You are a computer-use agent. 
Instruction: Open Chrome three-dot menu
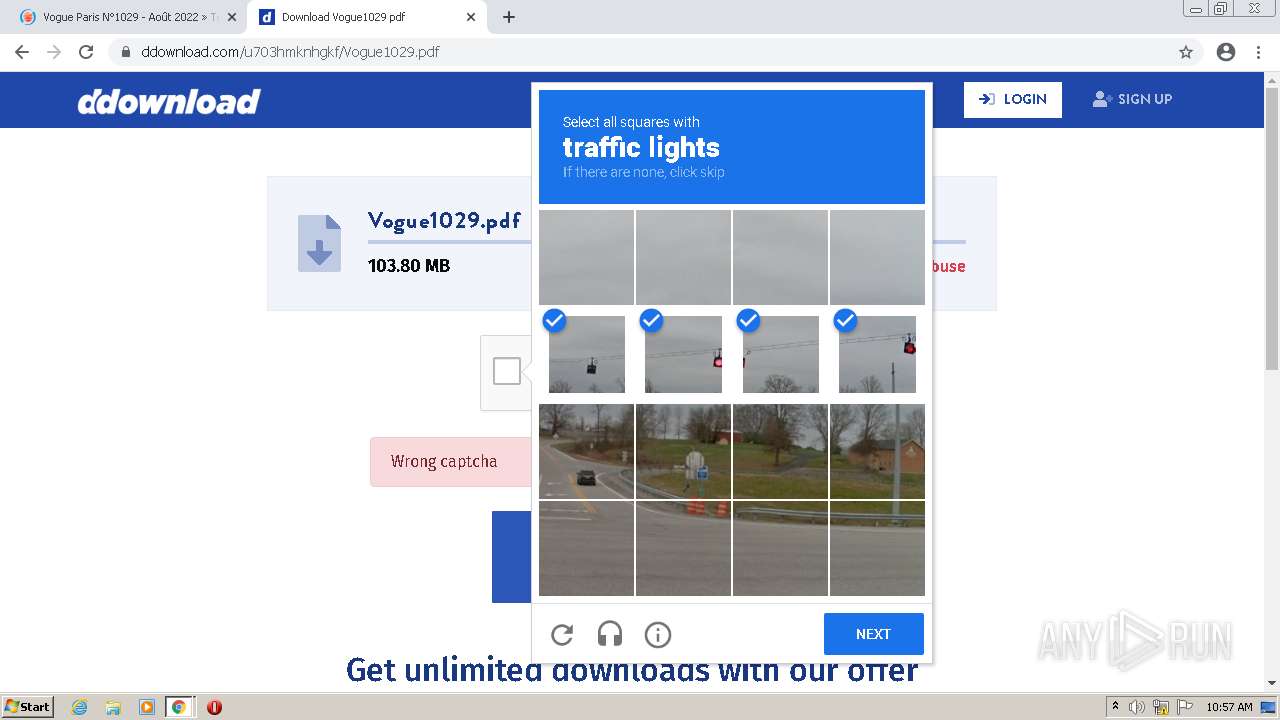click(1258, 52)
